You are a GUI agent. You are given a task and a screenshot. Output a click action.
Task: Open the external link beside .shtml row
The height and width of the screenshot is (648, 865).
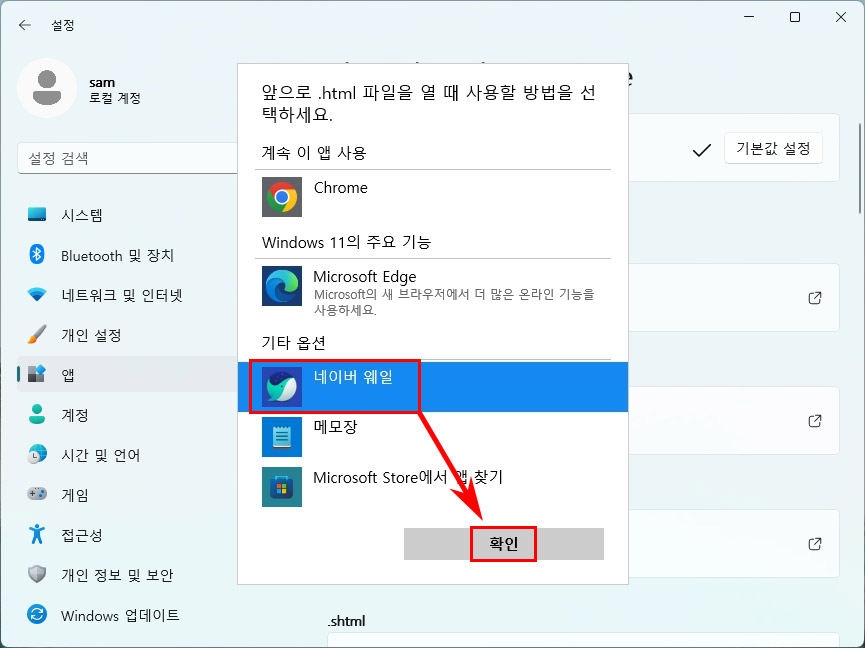814,543
